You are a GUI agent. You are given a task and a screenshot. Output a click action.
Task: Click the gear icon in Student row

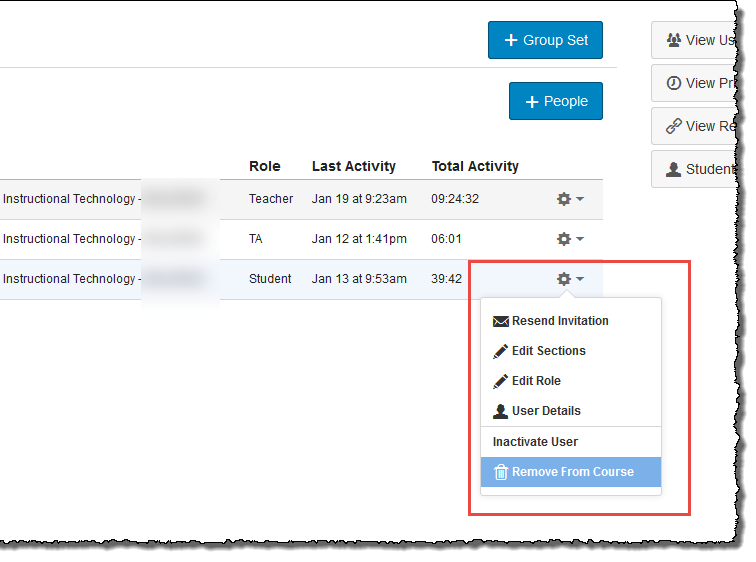coord(564,279)
